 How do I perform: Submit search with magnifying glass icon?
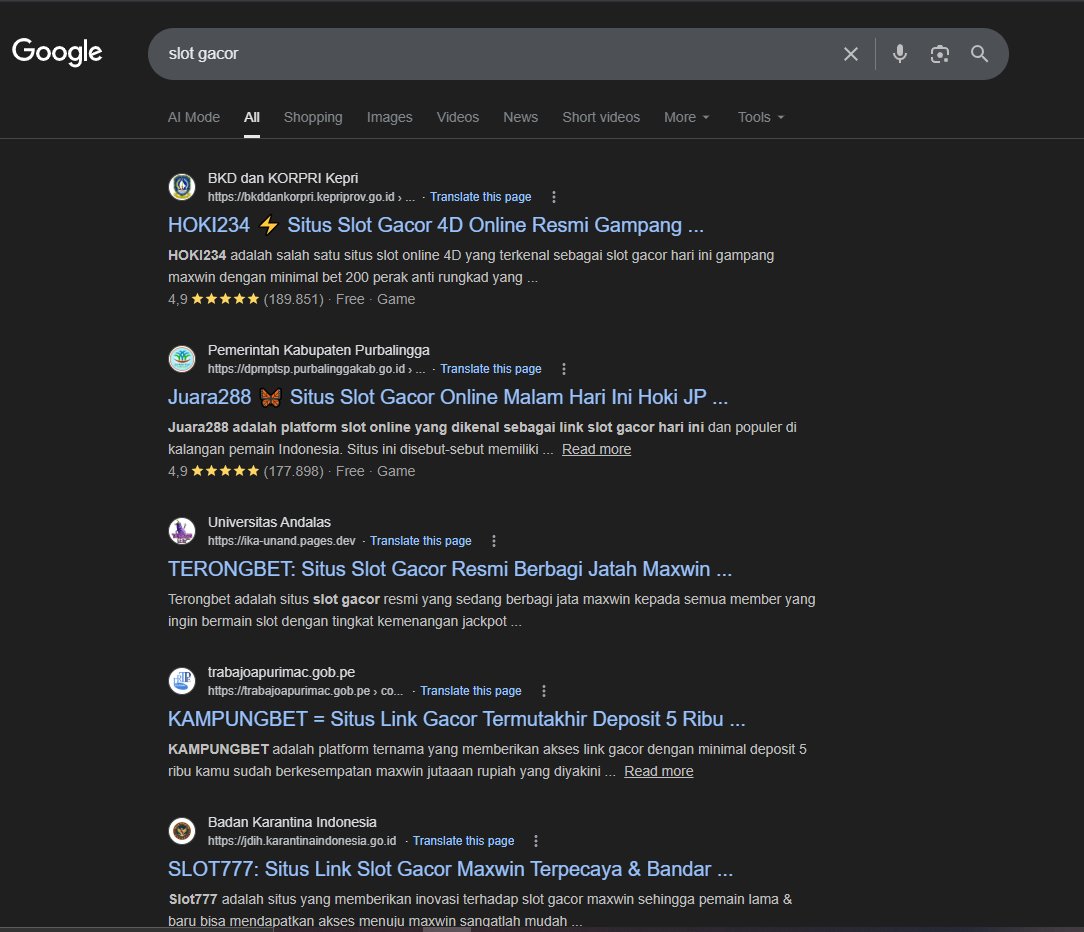pos(979,54)
